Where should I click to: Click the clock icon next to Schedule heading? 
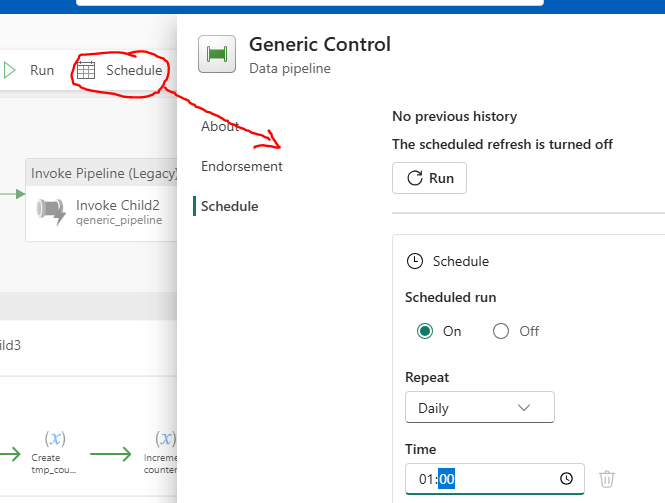[x=415, y=261]
